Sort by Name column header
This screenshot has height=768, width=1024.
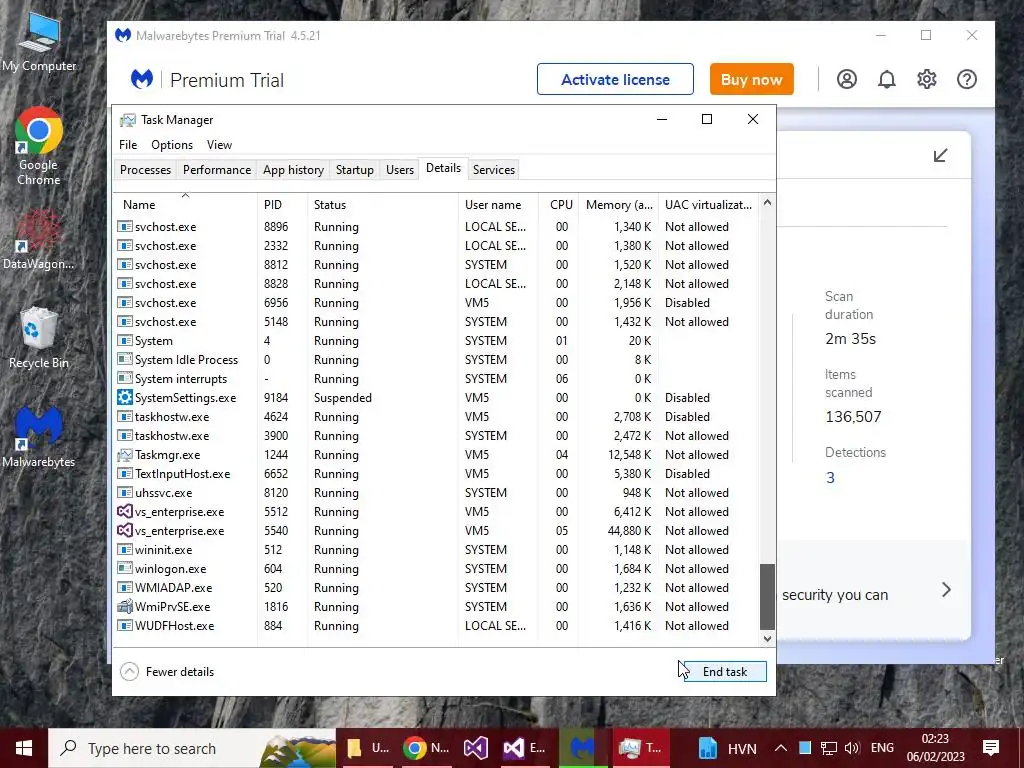tap(185, 204)
